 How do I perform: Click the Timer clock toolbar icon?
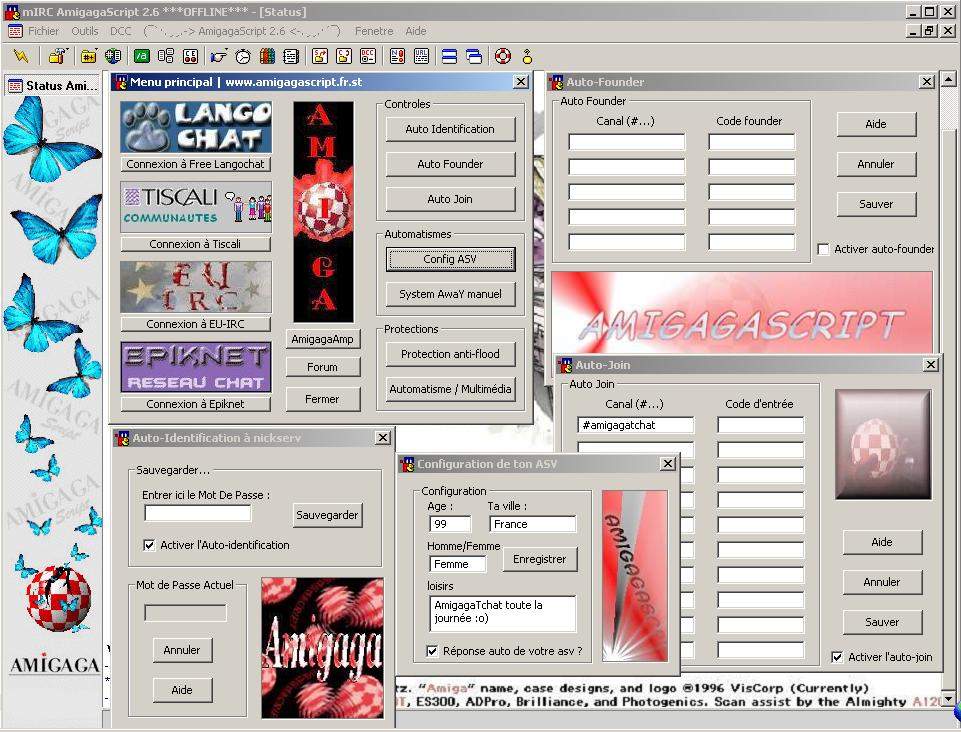tap(243, 57)
